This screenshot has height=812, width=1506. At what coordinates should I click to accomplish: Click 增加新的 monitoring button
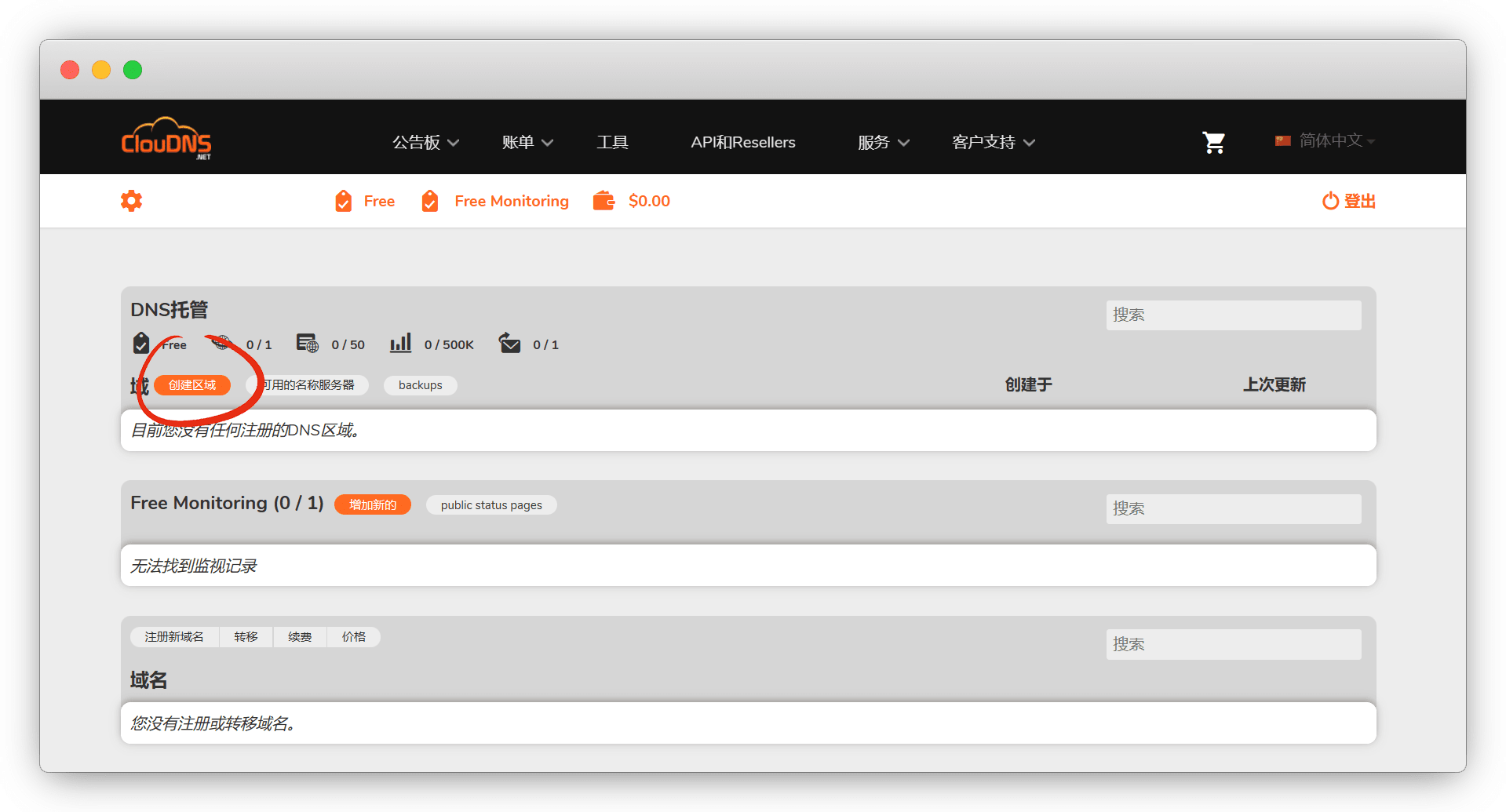pyautogui.click(x=373, y=504)
